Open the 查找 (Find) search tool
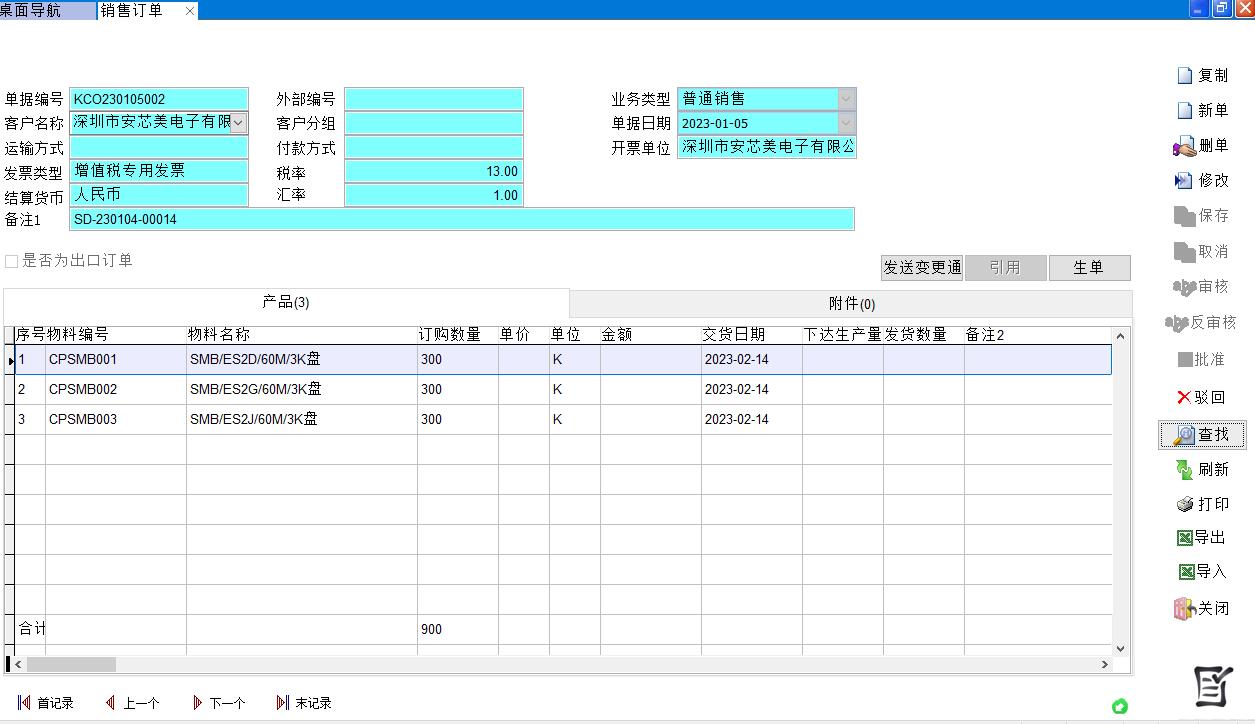The width and height of the screenshot is (1255, 724). [1202, 435]
